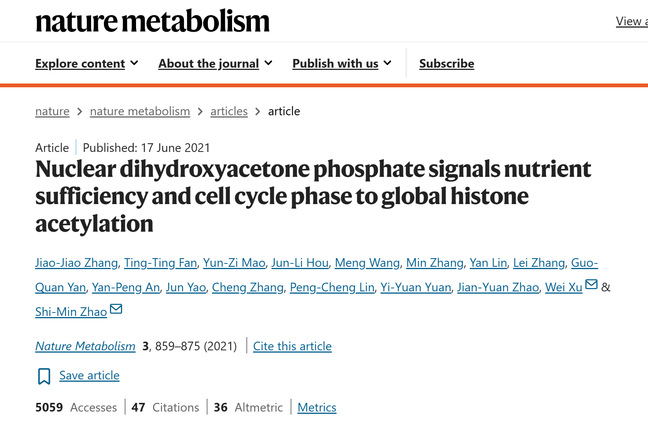Screen dimensions: 648x421
Task: Navigate to nature metabolism breadcrumb
Action: point(140,111)
